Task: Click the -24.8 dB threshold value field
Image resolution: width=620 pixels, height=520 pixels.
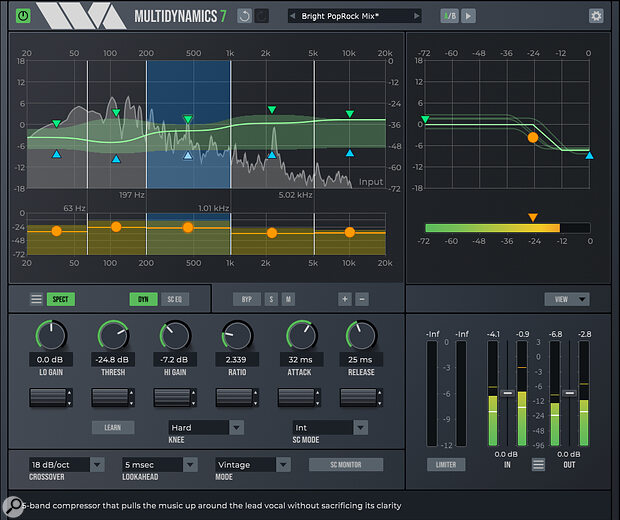Action: point(113,359)
